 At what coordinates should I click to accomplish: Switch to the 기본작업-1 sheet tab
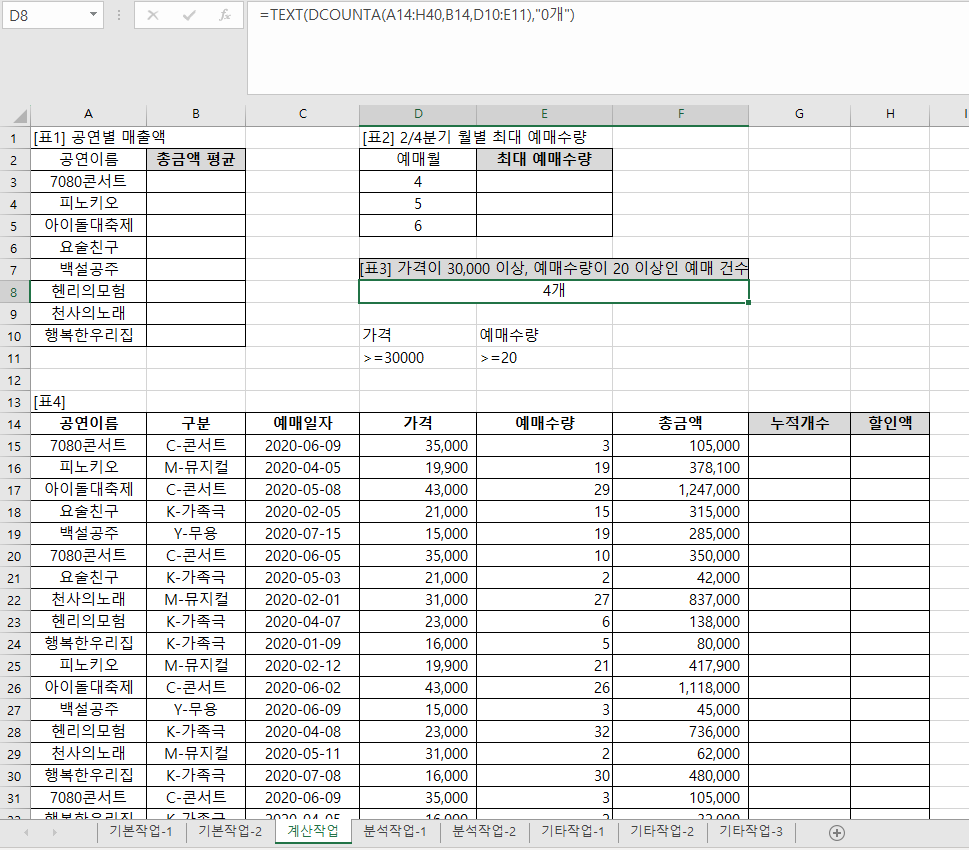coord(141,832)
